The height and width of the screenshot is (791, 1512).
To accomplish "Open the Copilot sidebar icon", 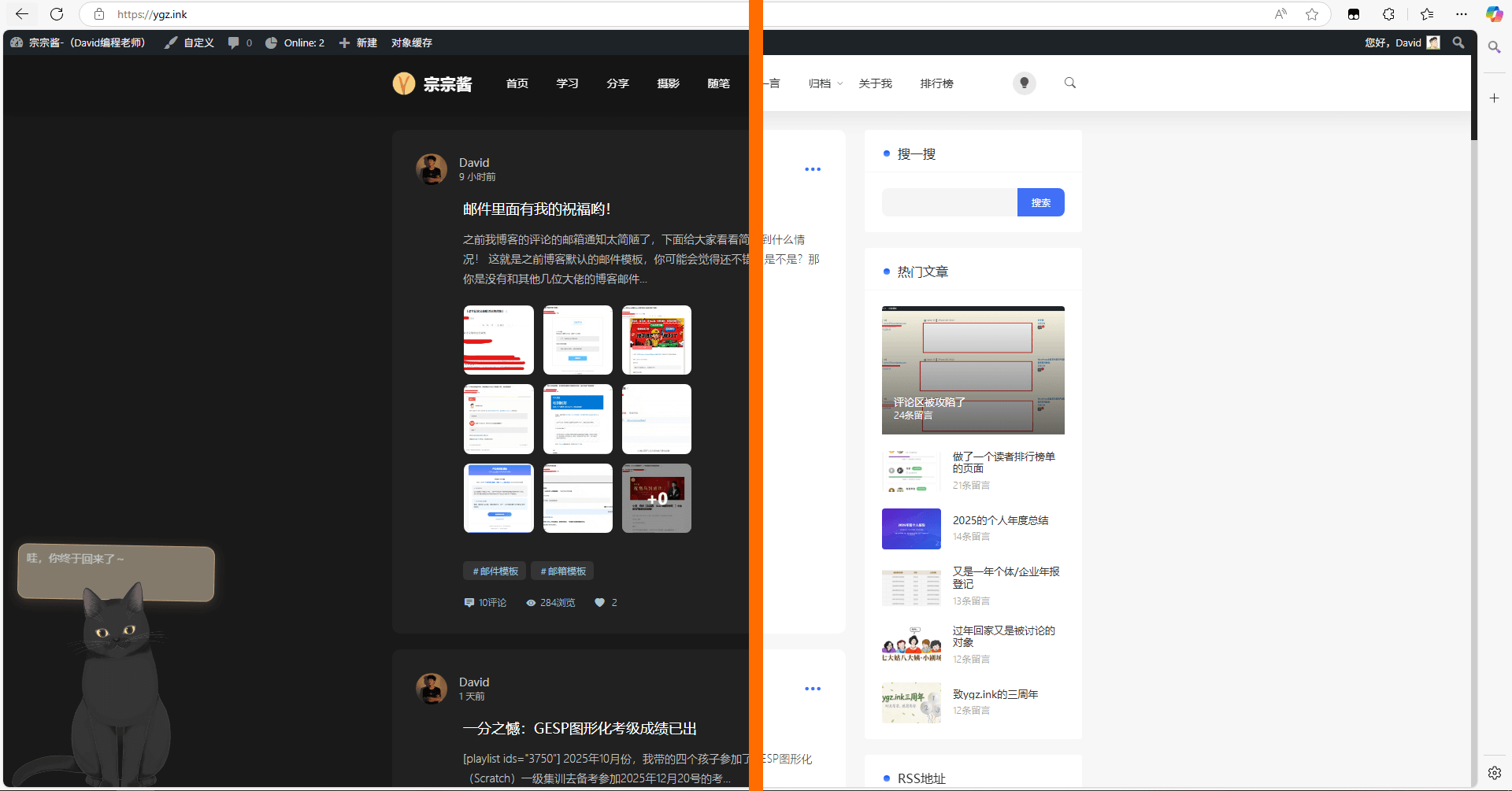I will (x=1494, y=14).
